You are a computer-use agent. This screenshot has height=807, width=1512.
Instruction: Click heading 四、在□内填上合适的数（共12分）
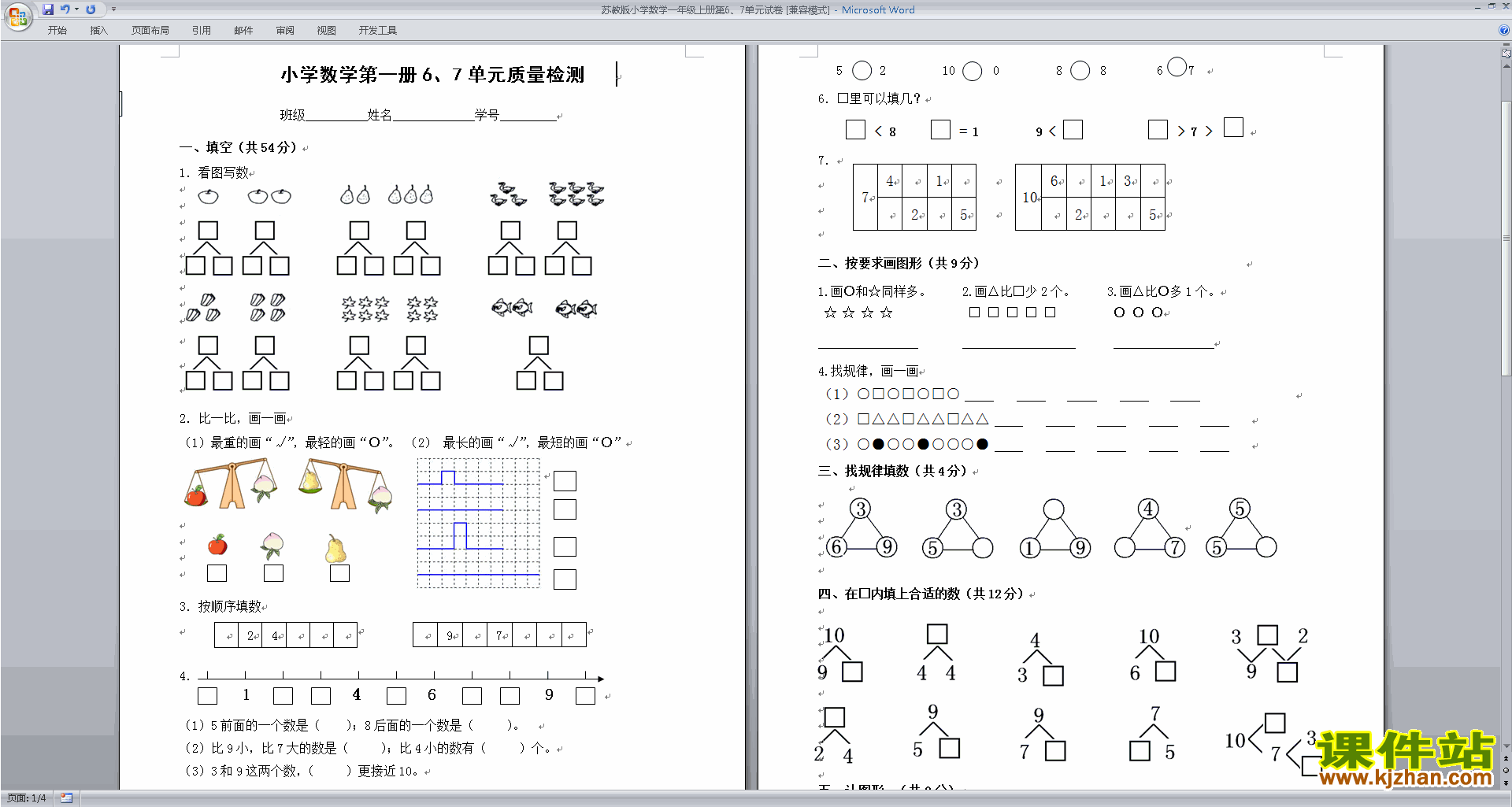921,594
